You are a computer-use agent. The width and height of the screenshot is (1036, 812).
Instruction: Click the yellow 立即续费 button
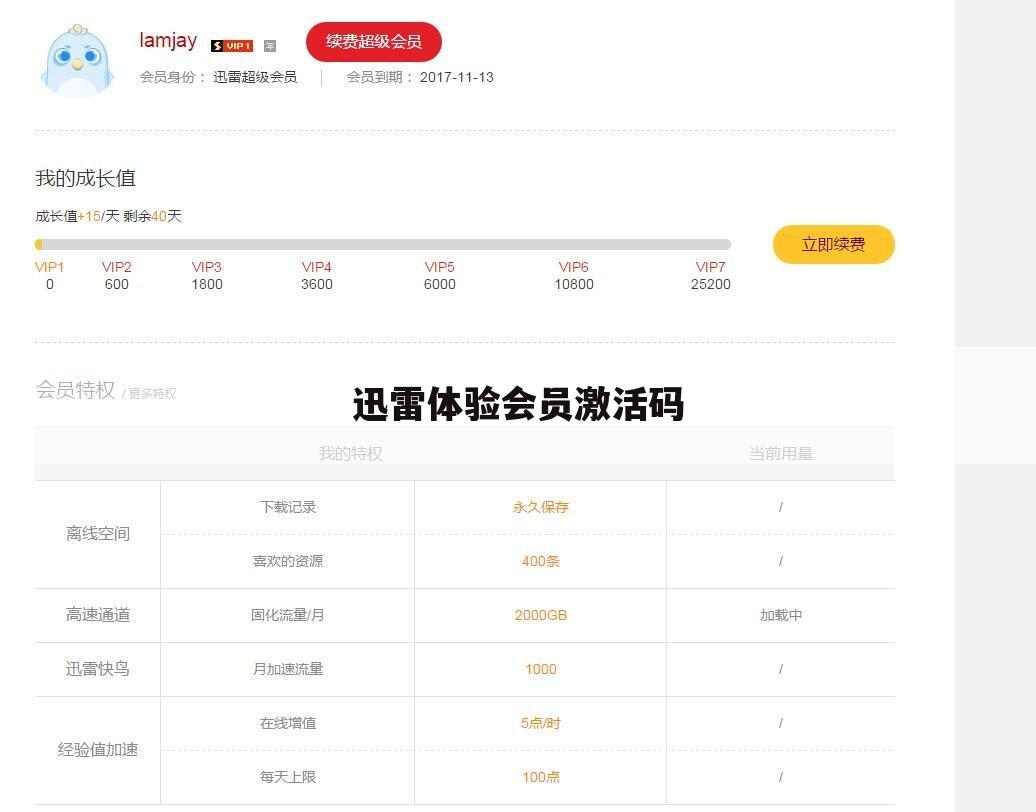coord(834,244)
